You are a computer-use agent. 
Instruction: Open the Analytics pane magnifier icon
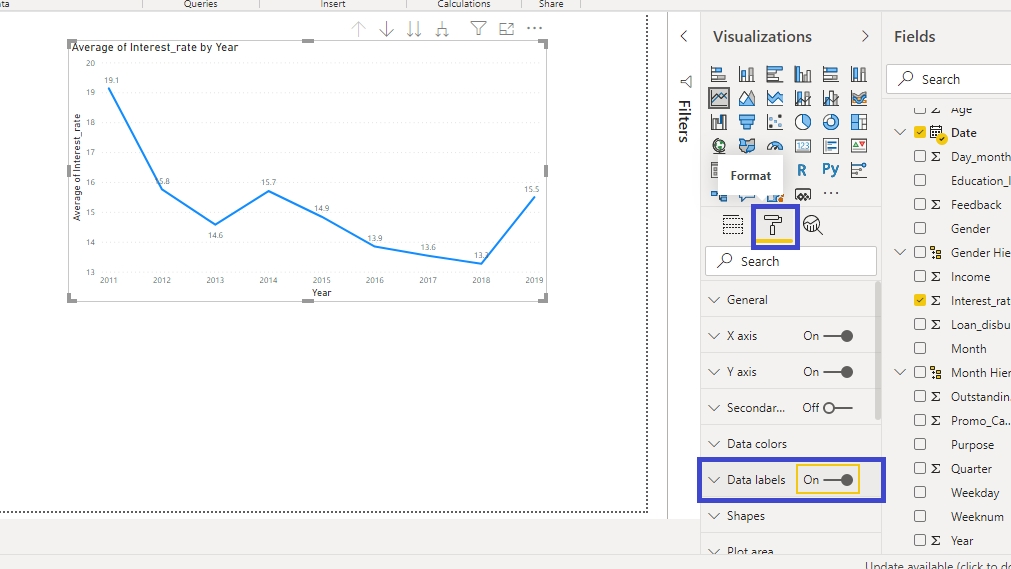(x=813, y=226)
